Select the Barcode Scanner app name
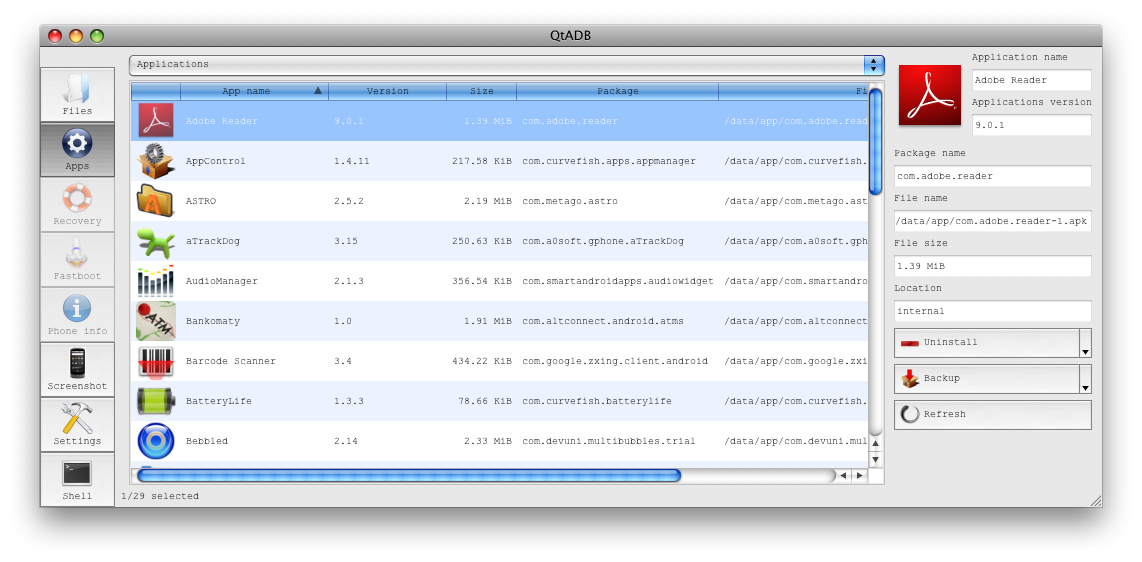 pos(230,361)
